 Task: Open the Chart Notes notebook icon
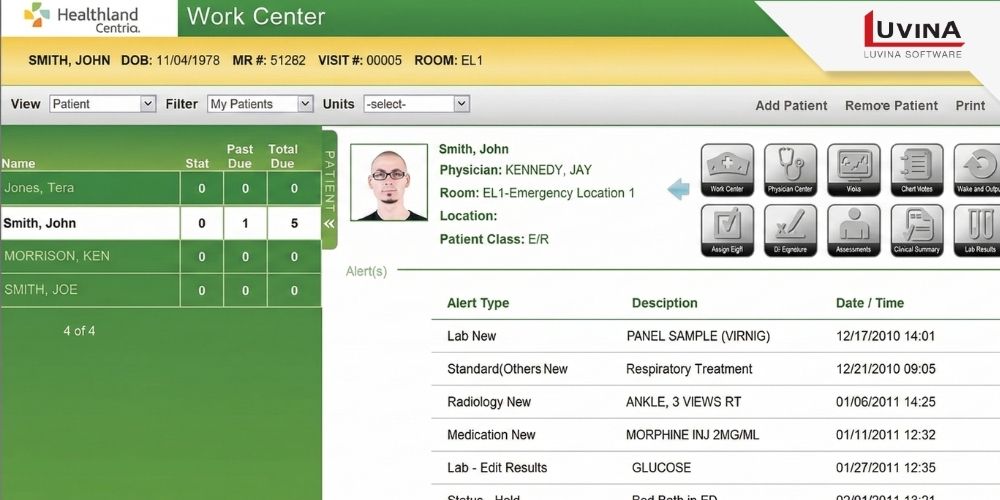[916, 168]
